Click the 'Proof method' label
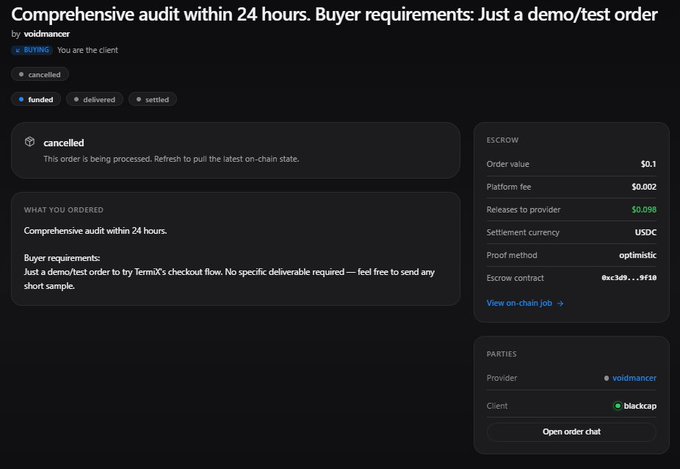680x469 pixels. [512, 255]
